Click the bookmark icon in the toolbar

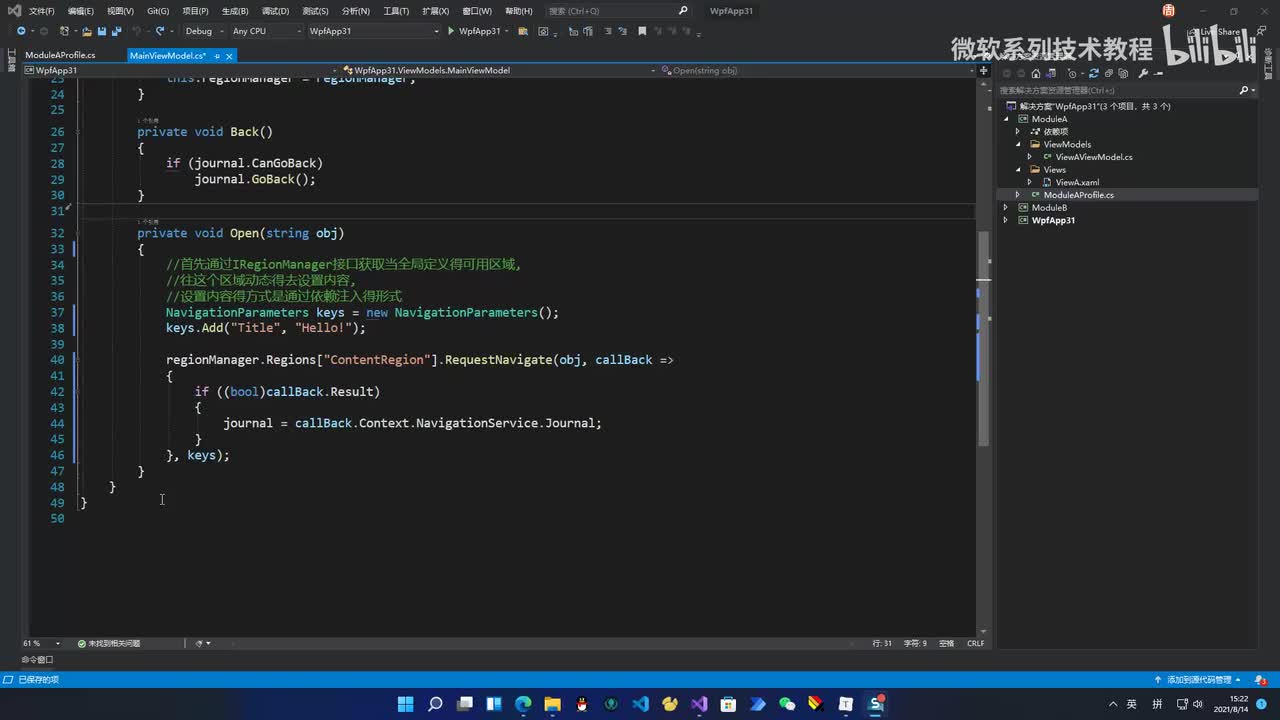tap(642, 31)
